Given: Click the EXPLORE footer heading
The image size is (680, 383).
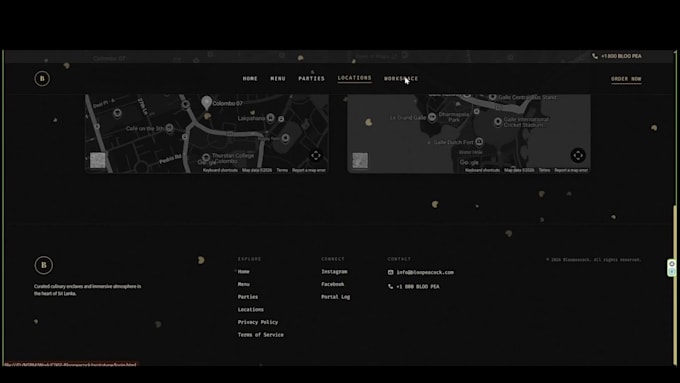Looking at the screenshot, I should tap(249, 259).
